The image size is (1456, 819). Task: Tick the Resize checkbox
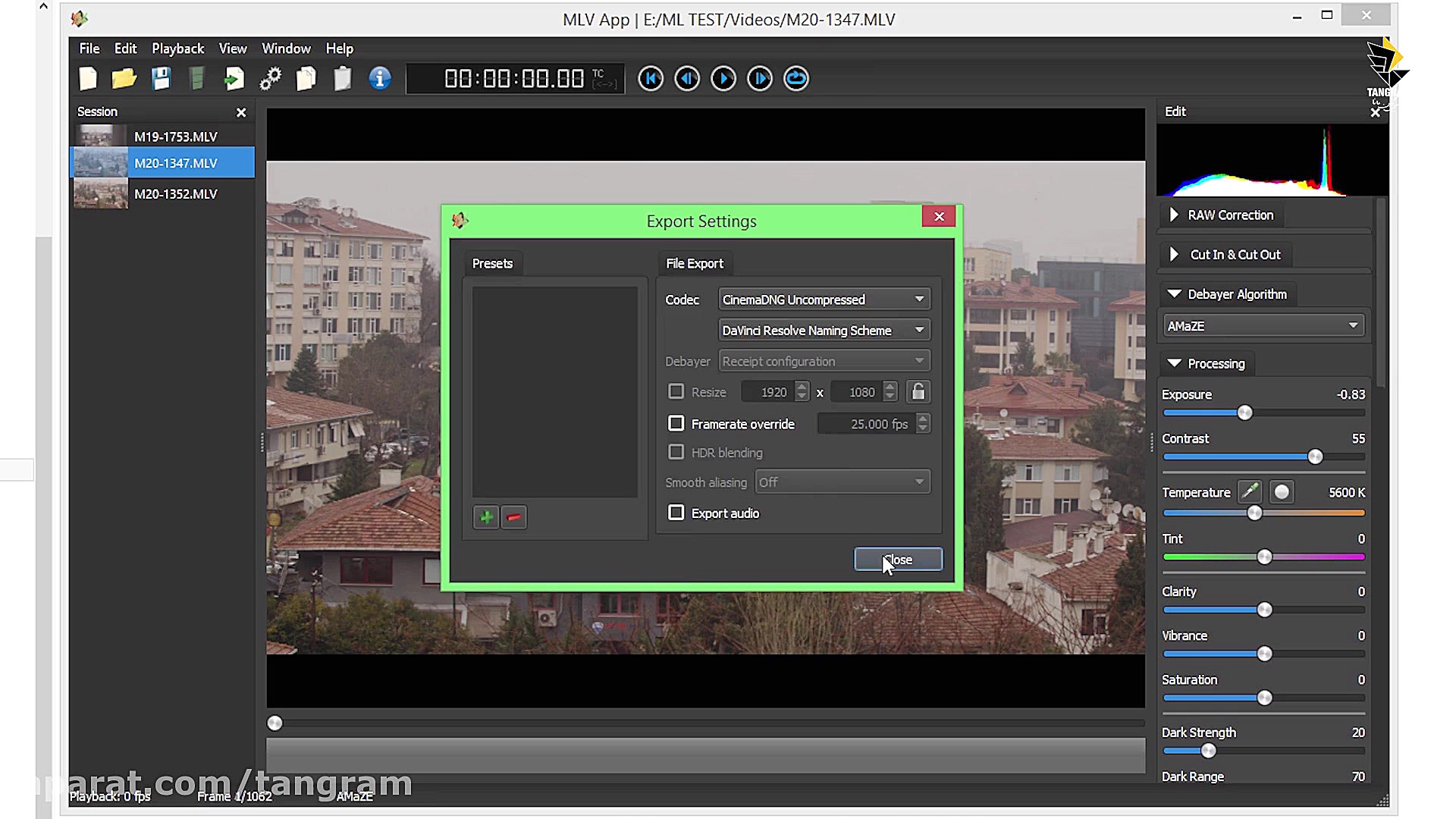[x=676, y=392]
